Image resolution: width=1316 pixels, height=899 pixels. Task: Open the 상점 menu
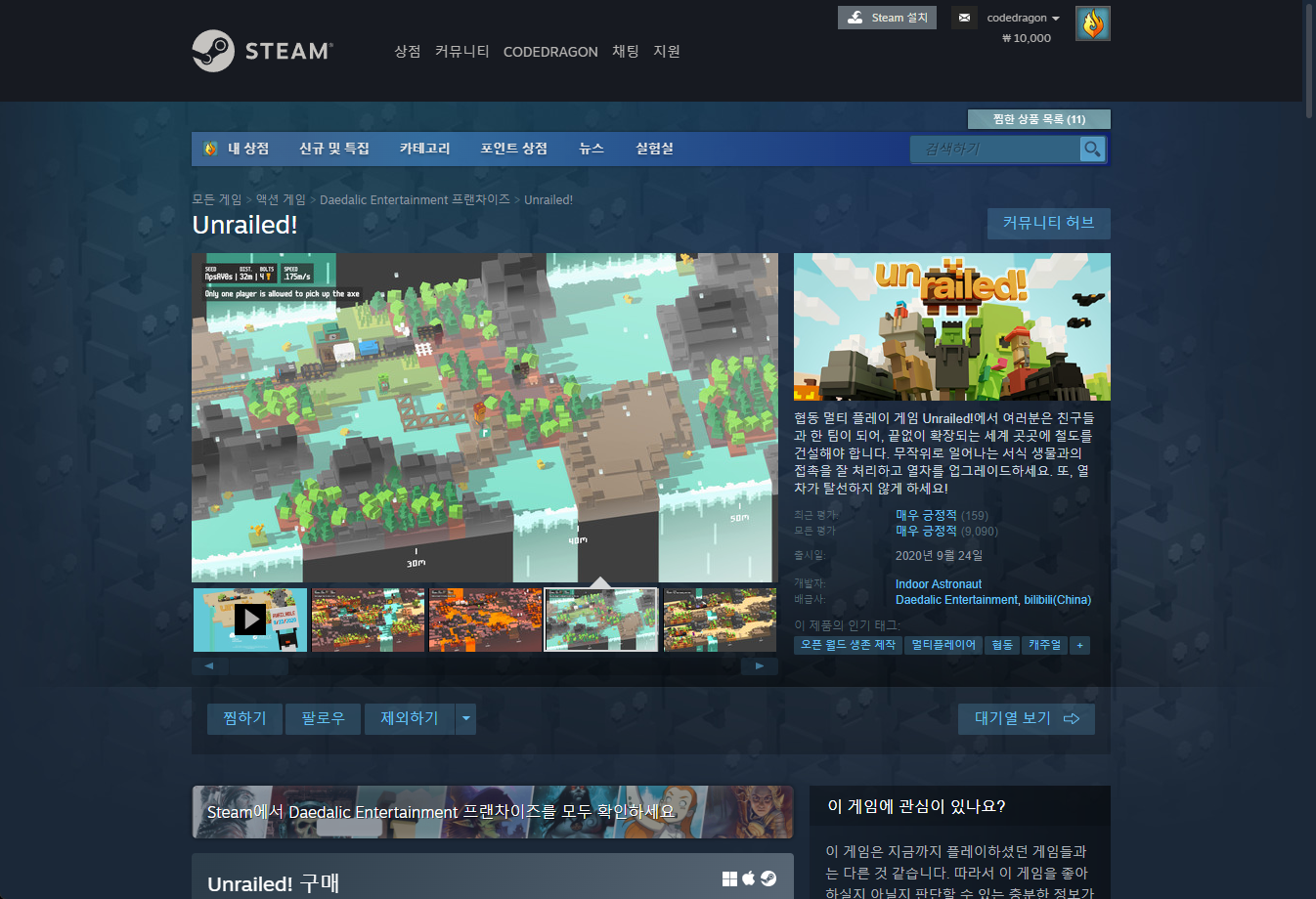point(408,52)
